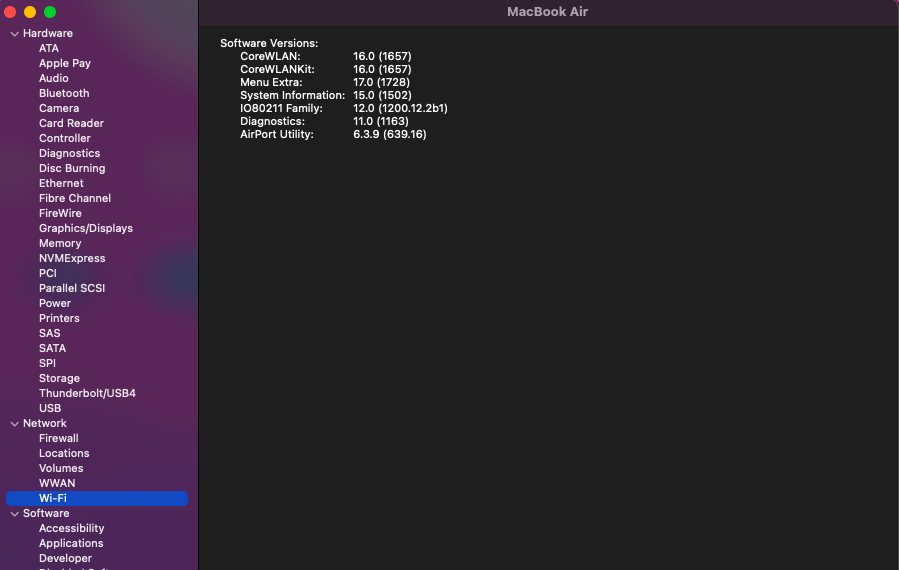
Task: Click IO80211 Family value 12.0 (1200.12.2b1)
Action: (400, 108)
